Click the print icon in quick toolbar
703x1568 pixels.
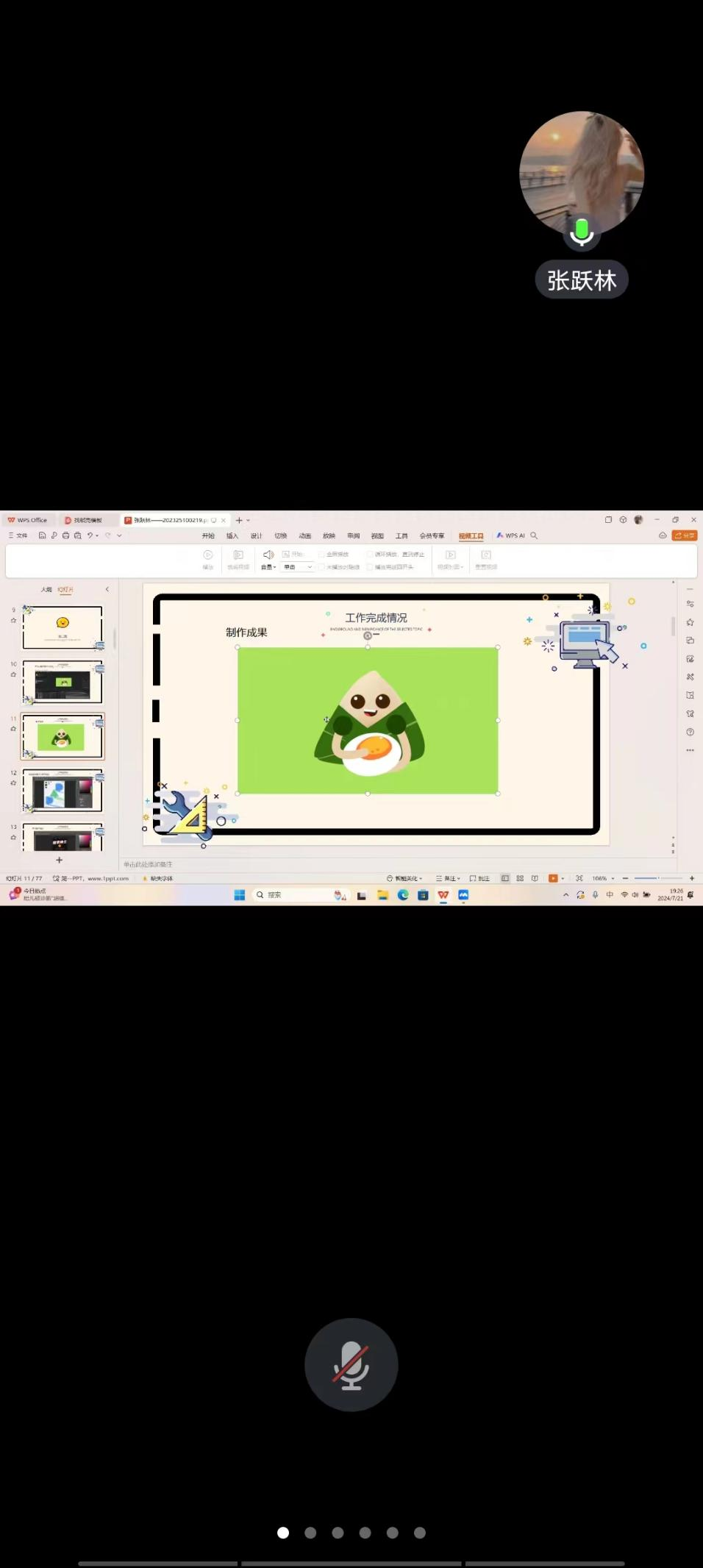66,535
